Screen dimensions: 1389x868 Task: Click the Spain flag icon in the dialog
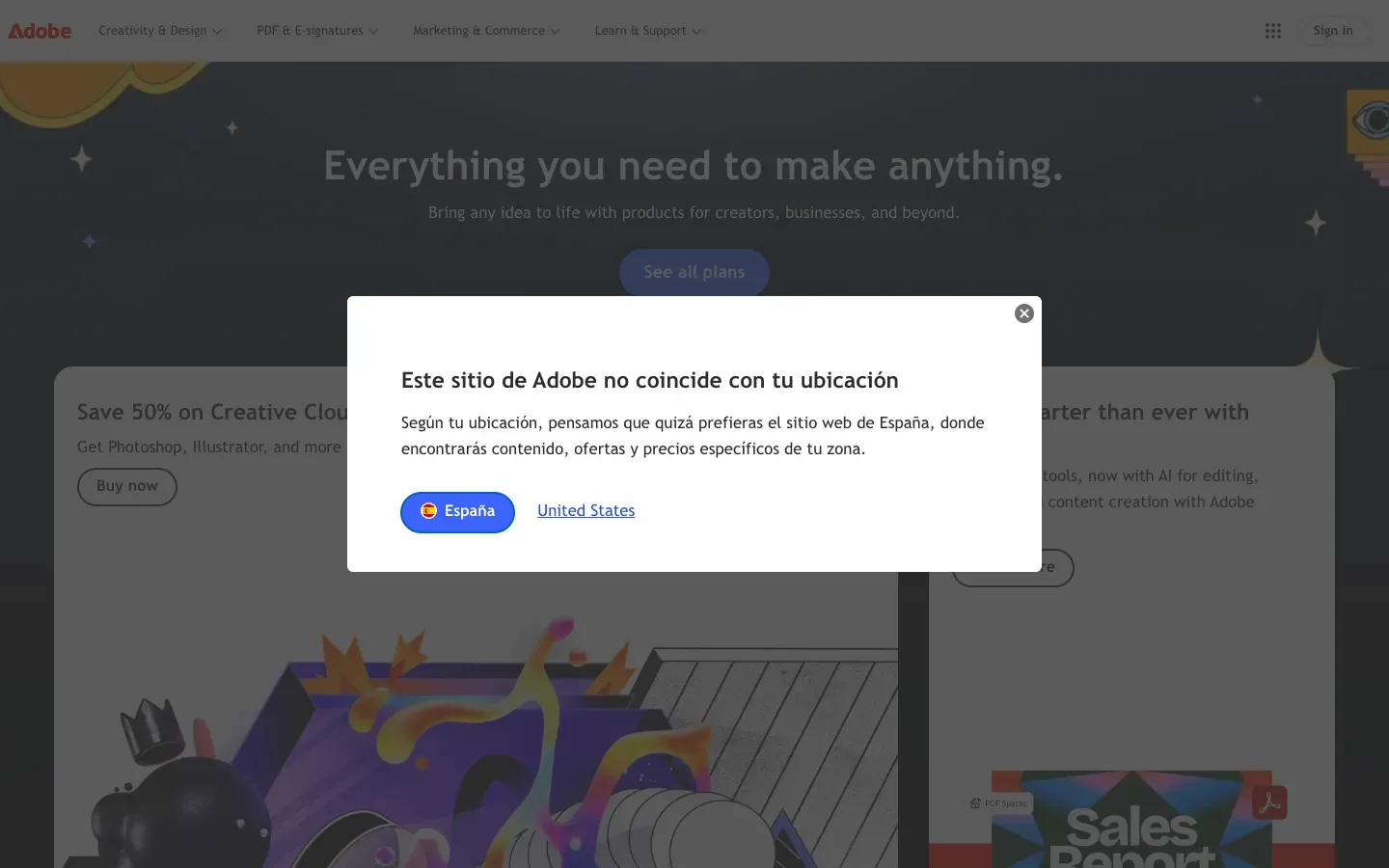(428, 511)
